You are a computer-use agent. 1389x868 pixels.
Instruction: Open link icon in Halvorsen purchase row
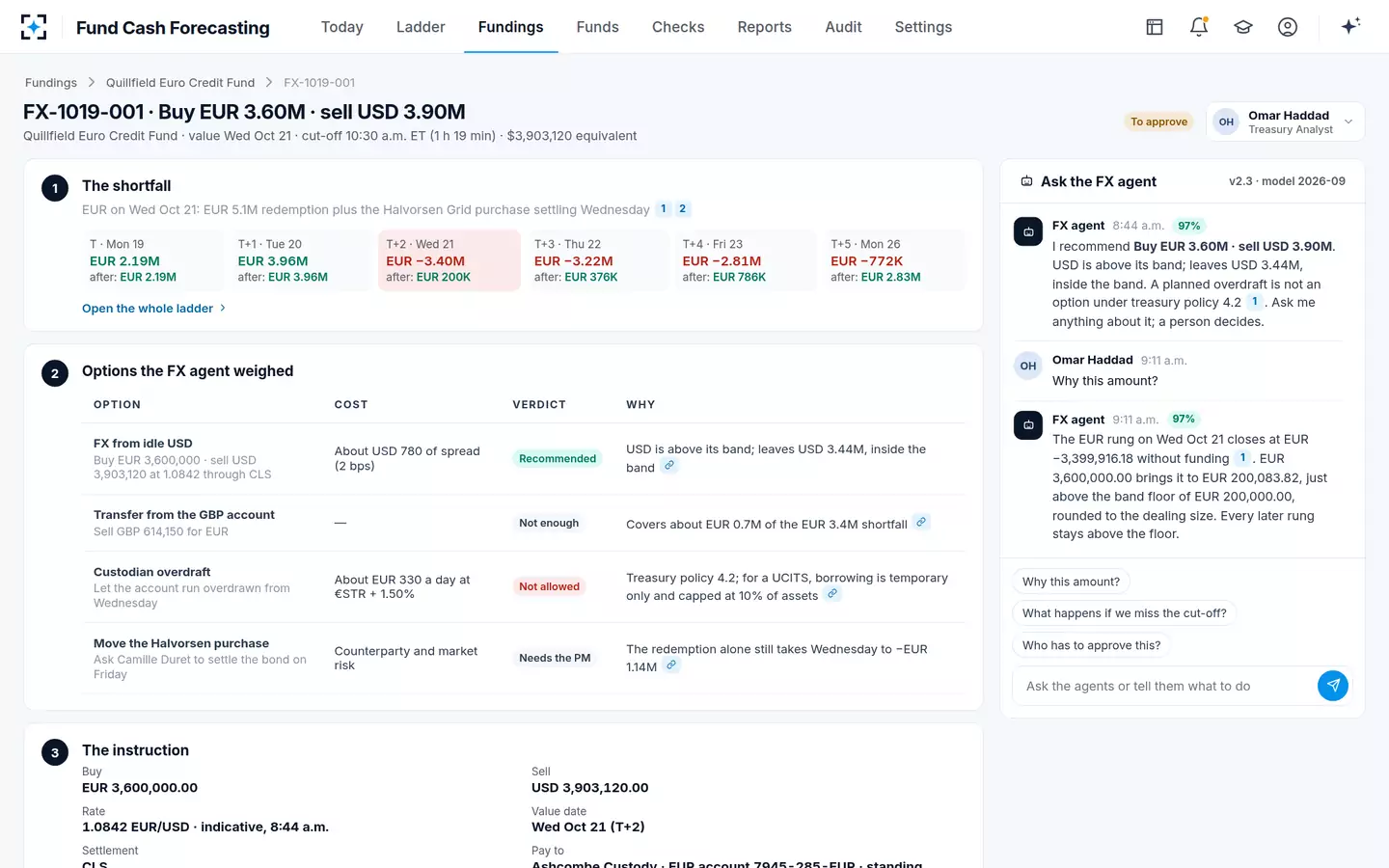tap(671, 665)
